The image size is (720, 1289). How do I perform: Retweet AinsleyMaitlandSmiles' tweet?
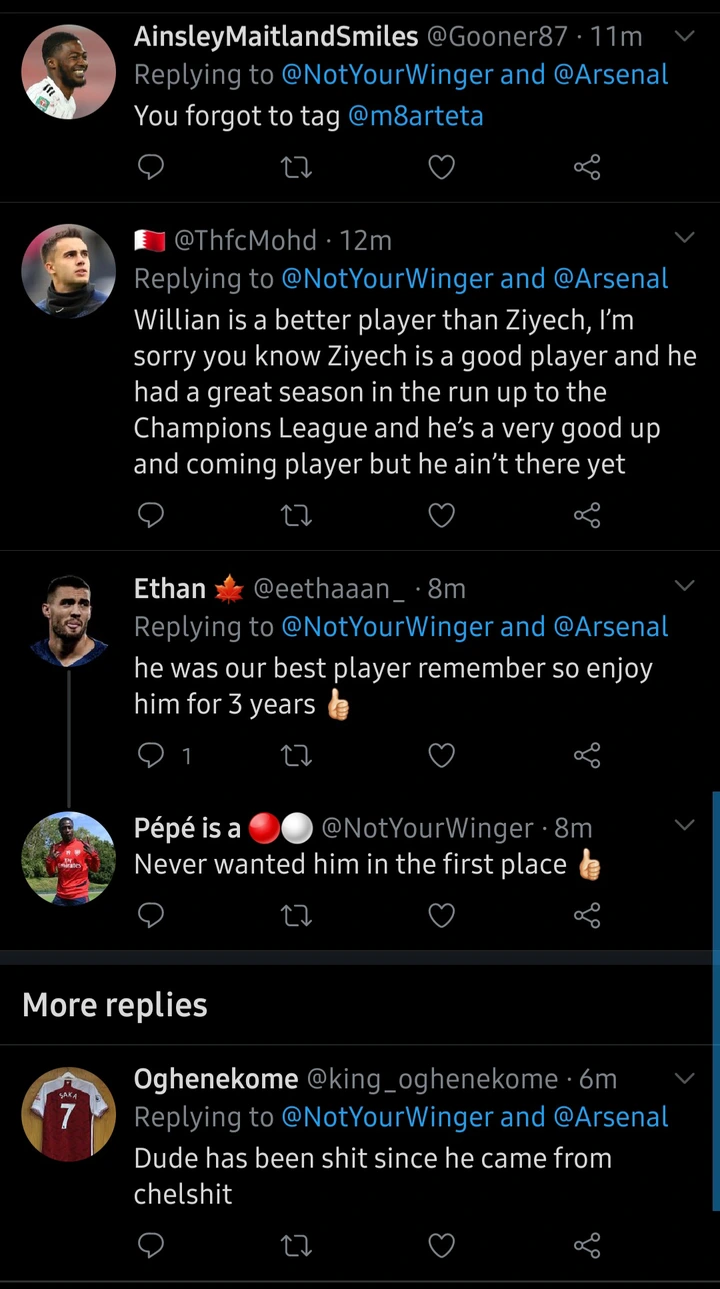pyautogui.click(x=297, y=167)
